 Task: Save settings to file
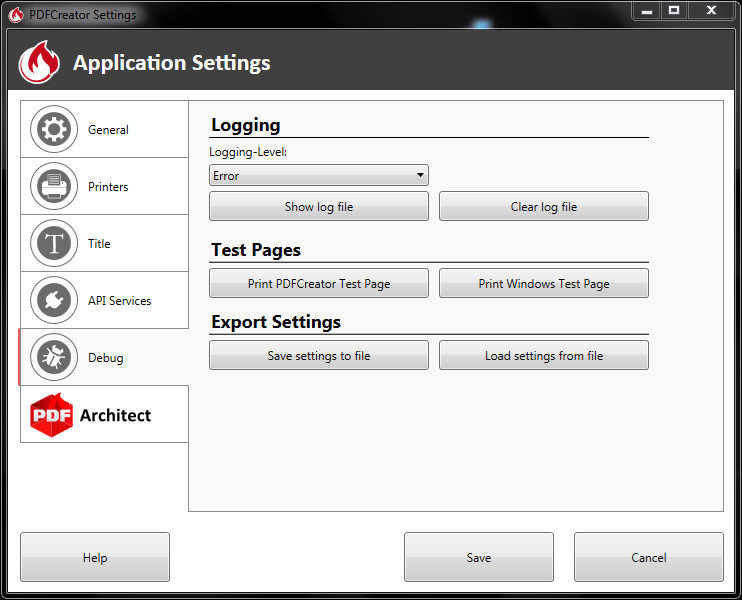click(x=318, y=355)
